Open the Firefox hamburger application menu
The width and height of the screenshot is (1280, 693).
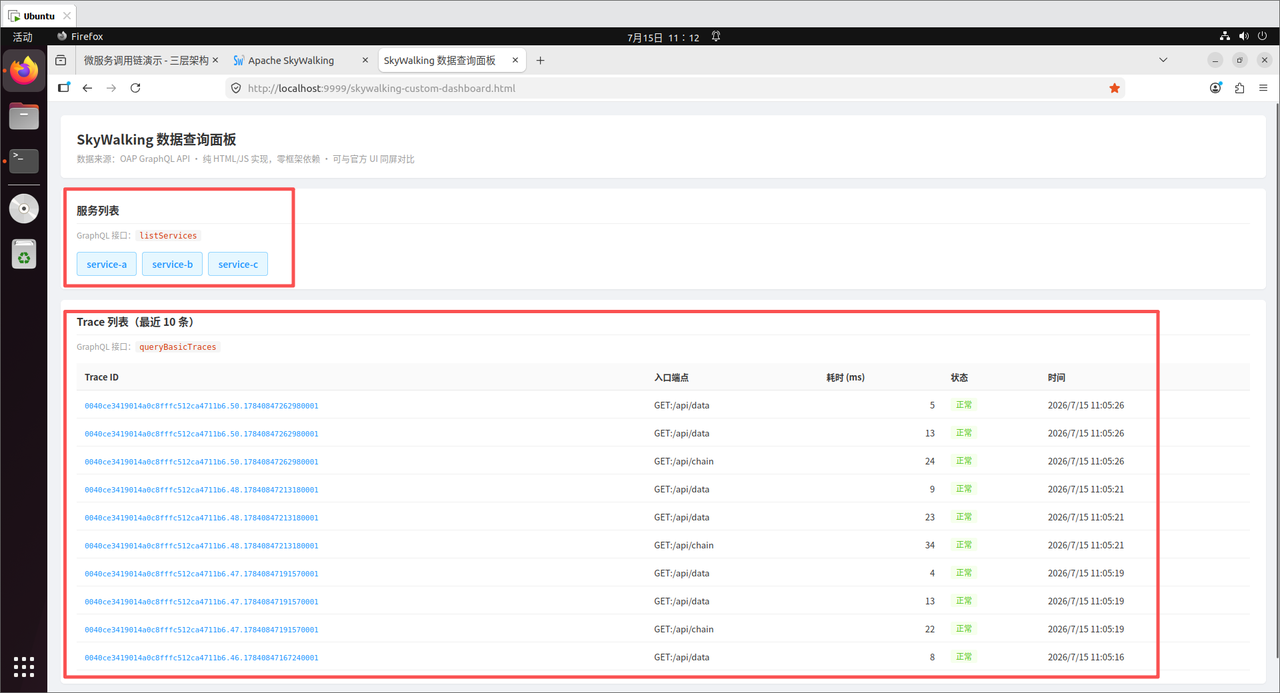point(1263,88)
